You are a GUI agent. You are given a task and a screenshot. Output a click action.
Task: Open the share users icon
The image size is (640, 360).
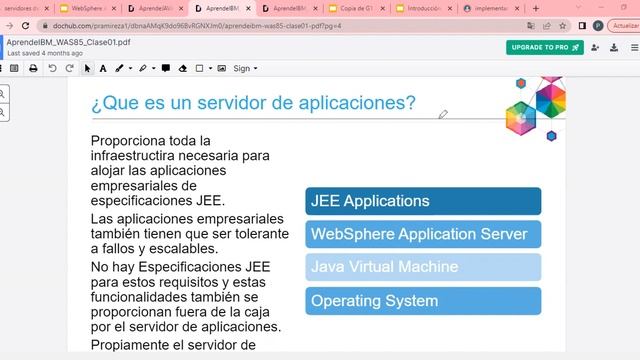point(595,48)
